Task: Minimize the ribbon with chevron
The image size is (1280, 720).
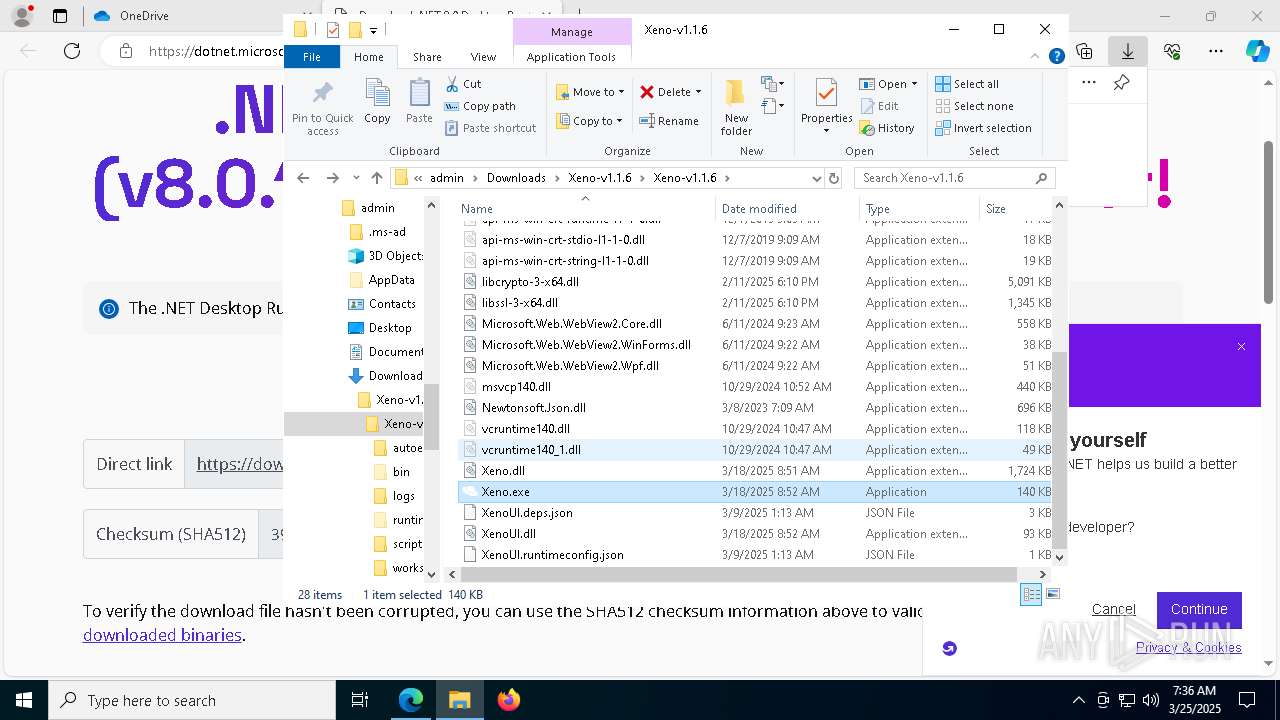Action: (x=1036, y=57)
